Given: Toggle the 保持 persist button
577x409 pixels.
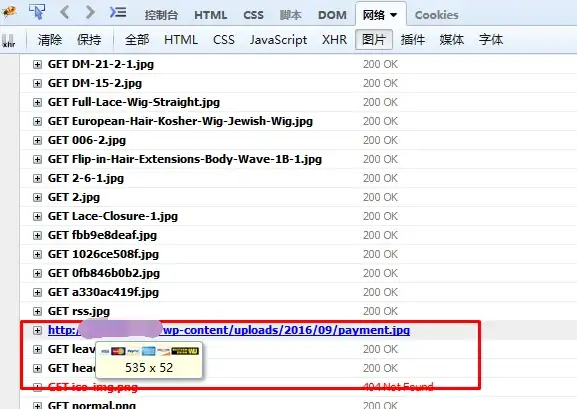Looking at the screenshot, I should (x=89, y=39).
